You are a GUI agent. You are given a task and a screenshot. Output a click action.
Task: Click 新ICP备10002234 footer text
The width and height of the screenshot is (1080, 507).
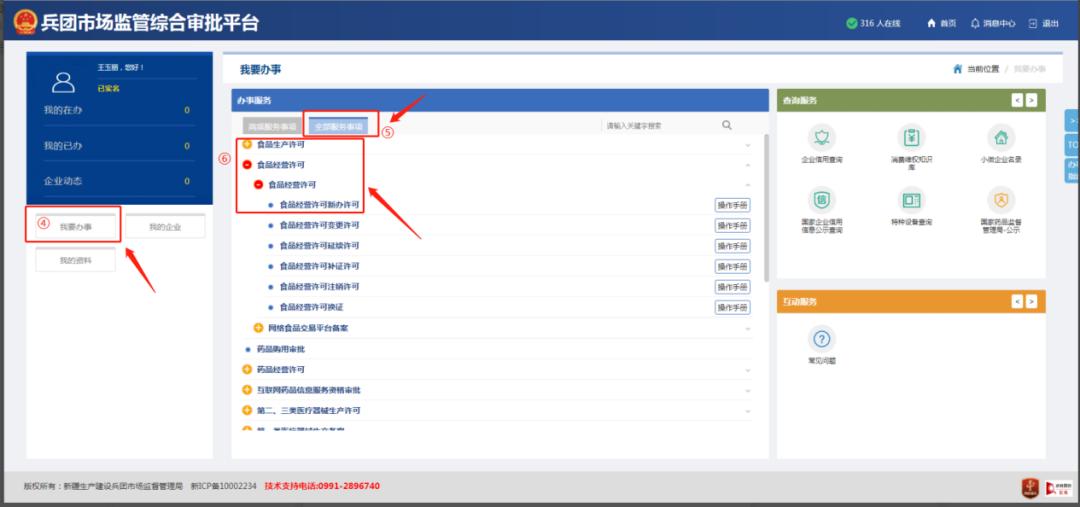(x=224, y=486)
